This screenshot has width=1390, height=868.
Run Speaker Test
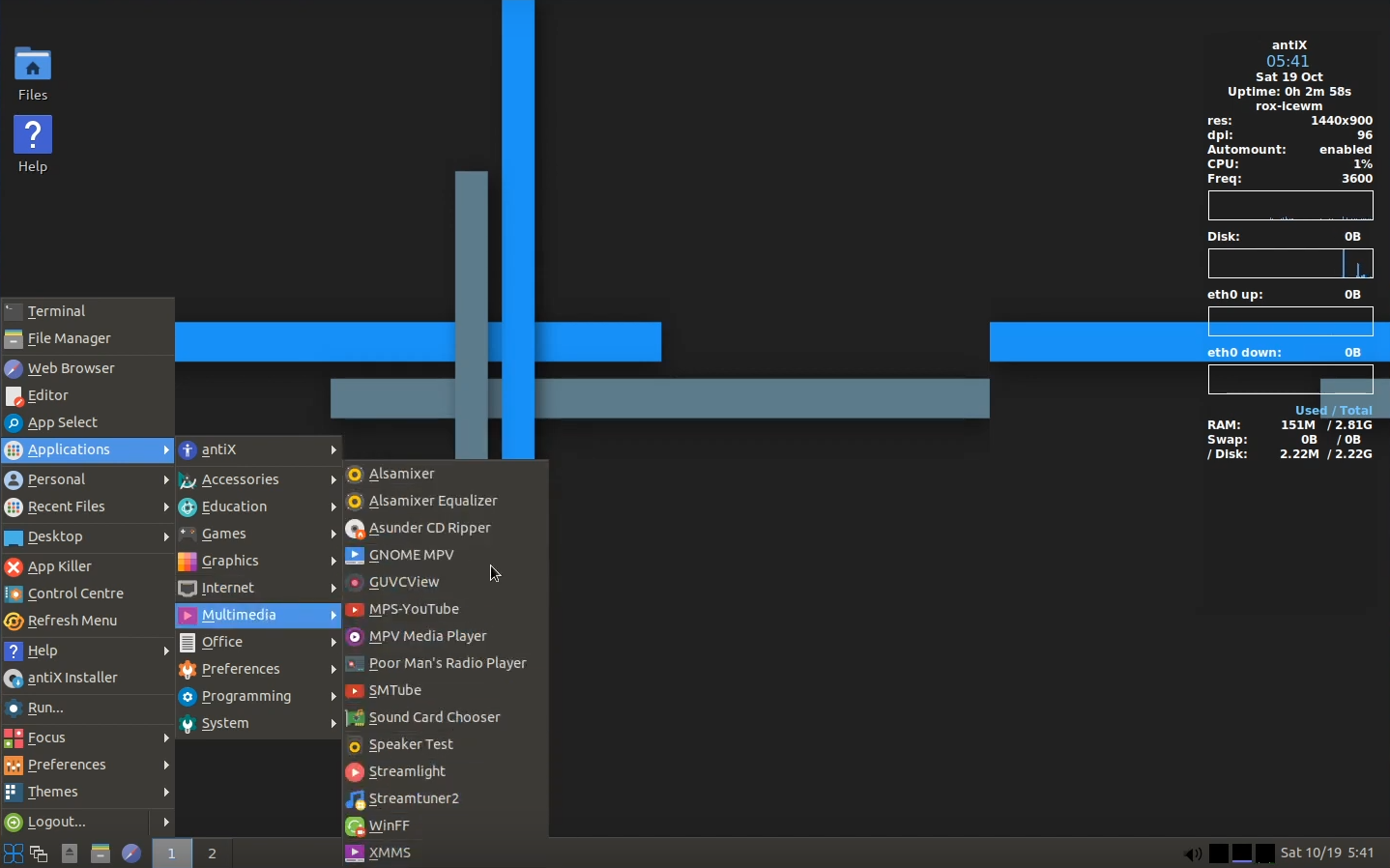pyautogui.click(x=447, y=744)
